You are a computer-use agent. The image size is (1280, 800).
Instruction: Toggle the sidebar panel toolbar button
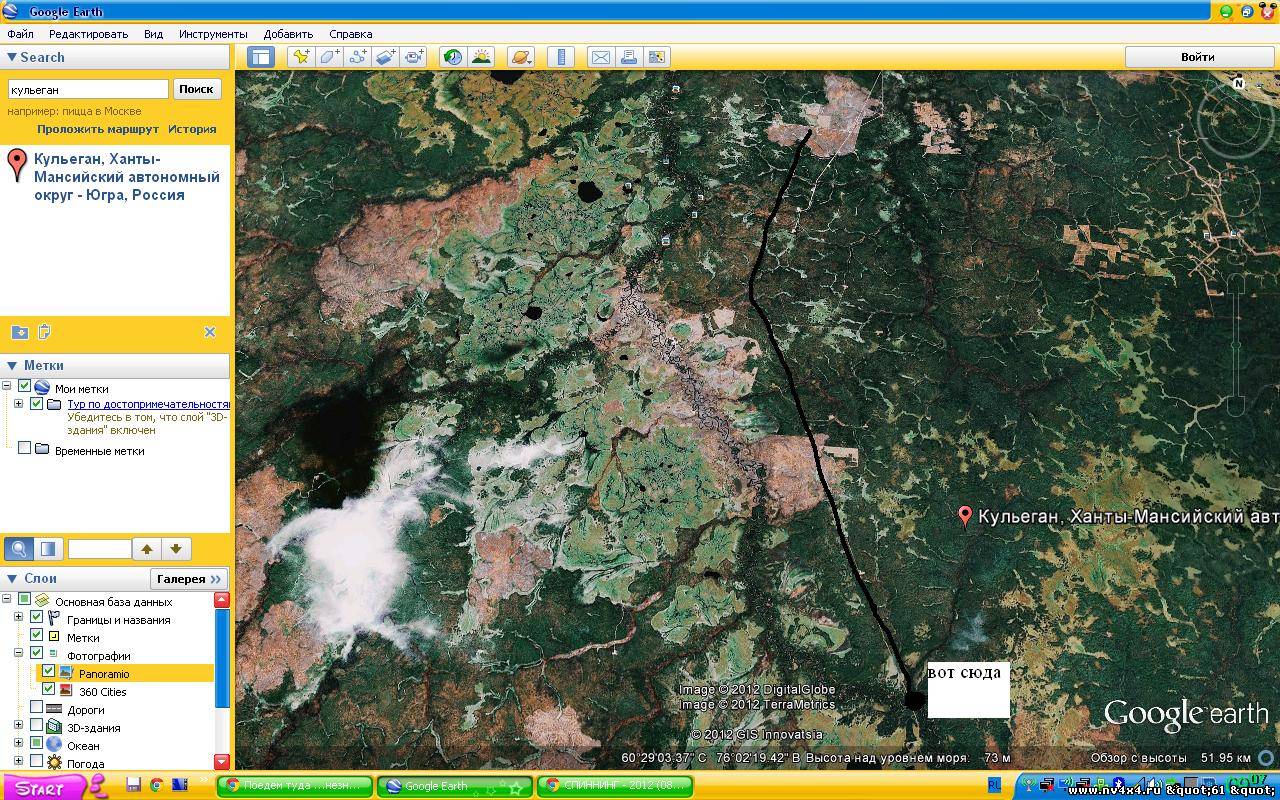(261, 57)
